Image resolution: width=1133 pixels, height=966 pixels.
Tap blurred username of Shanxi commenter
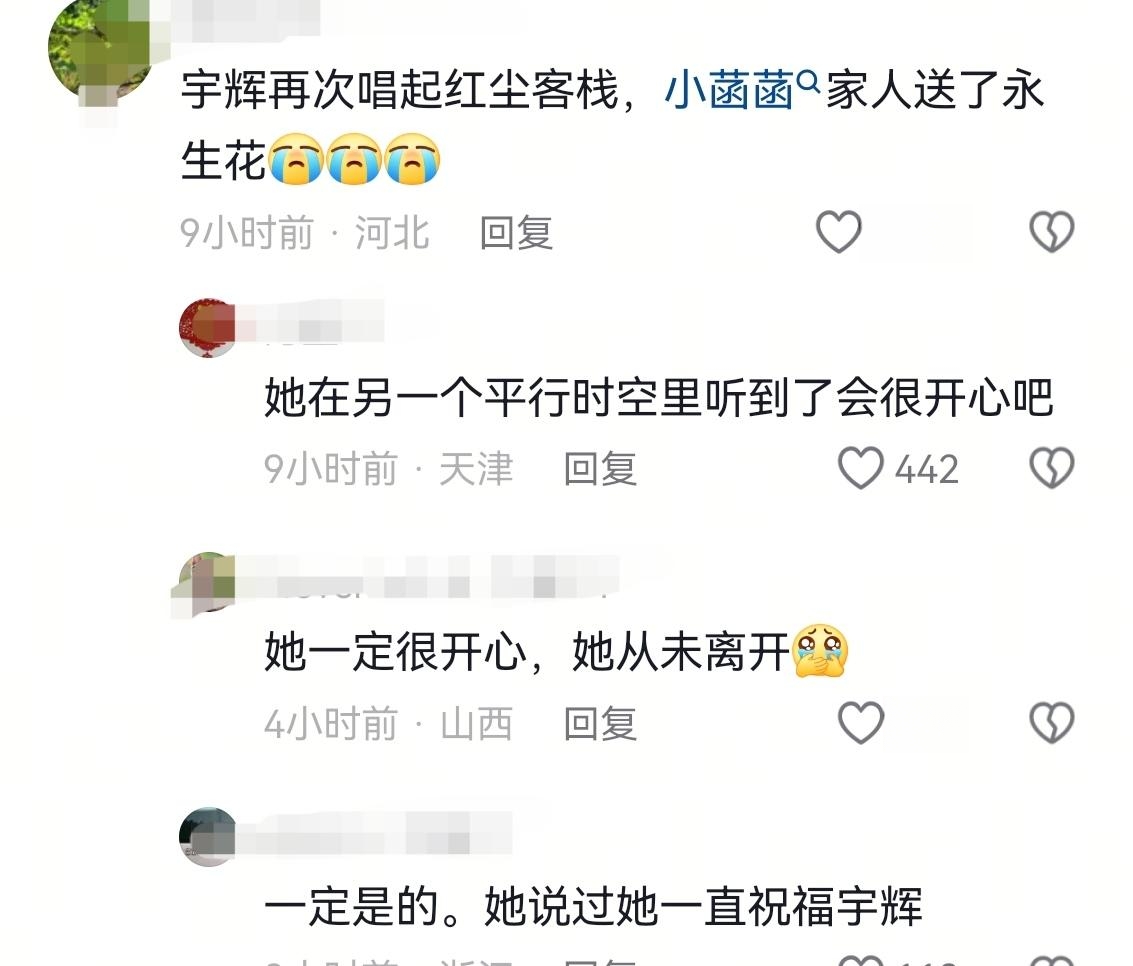[x=428, y=577]
